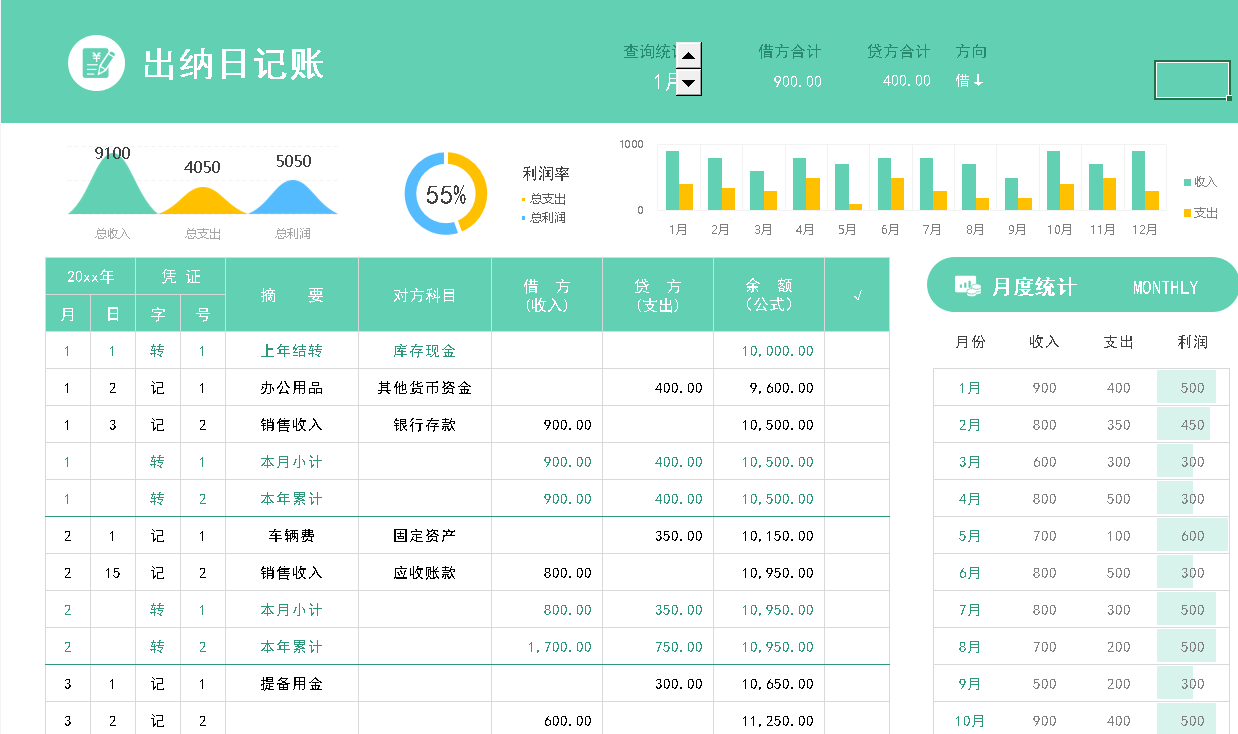This screenshot has width=1238, height=734.
Task: Decrease the query month with down spinner arrow
Action: [689, 83]
